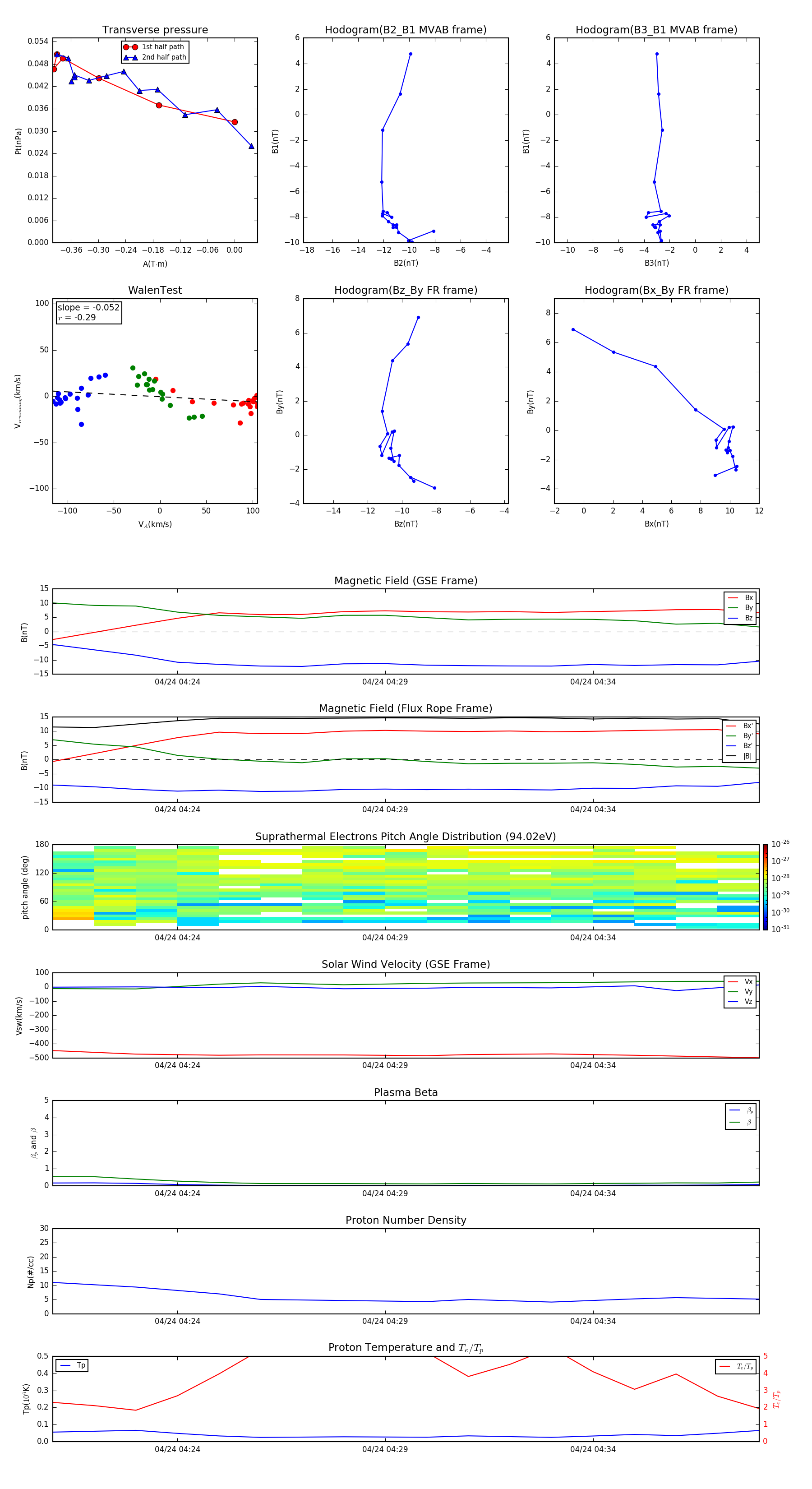This screenshot has width=812, height=1489.
Task: Select the "slope = -0.052" annotation
Action: (88, 308)
